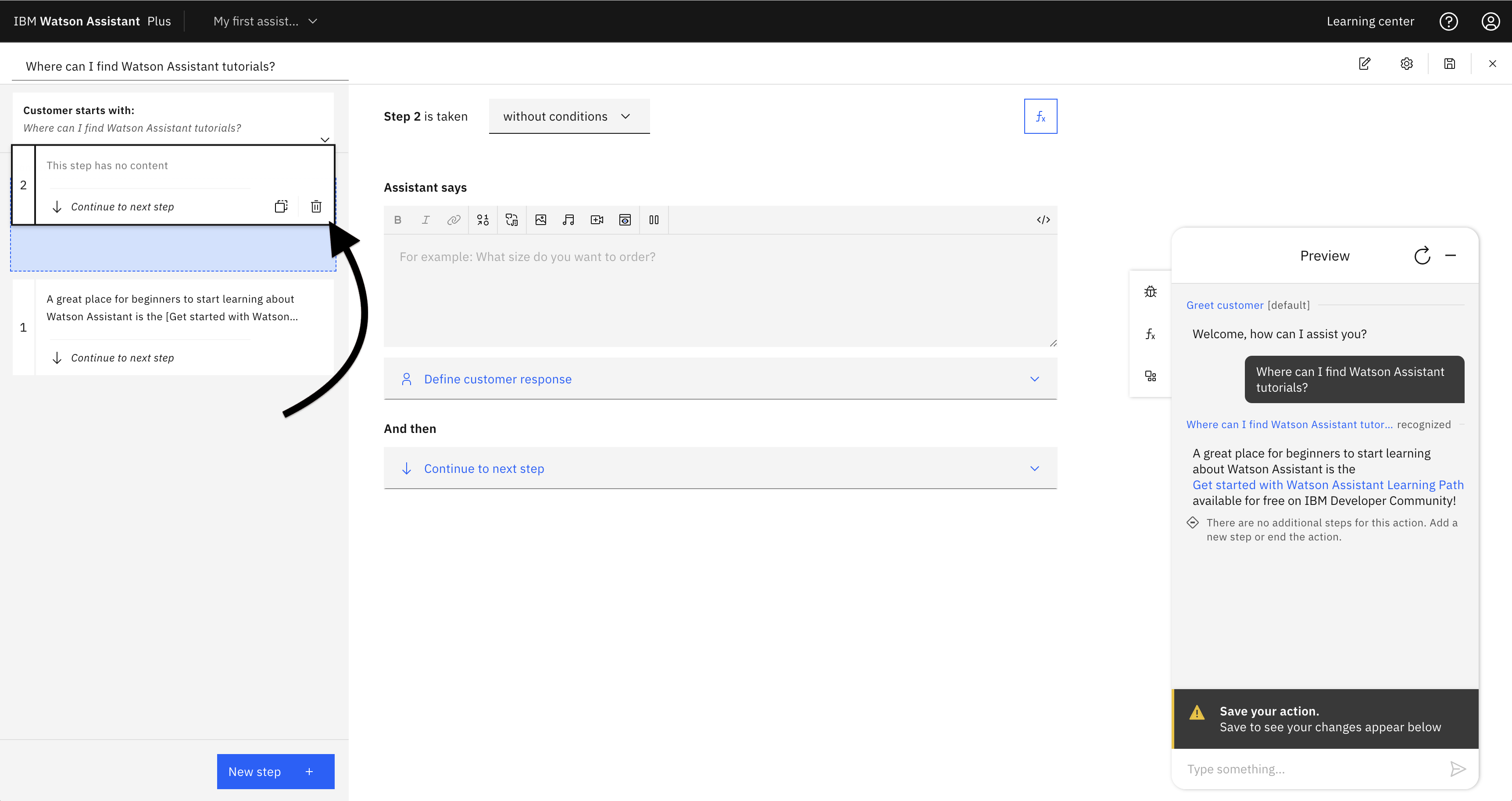Click the New step button
The height and width of the screenshot is (801, 1512).
tap(276, 772)
